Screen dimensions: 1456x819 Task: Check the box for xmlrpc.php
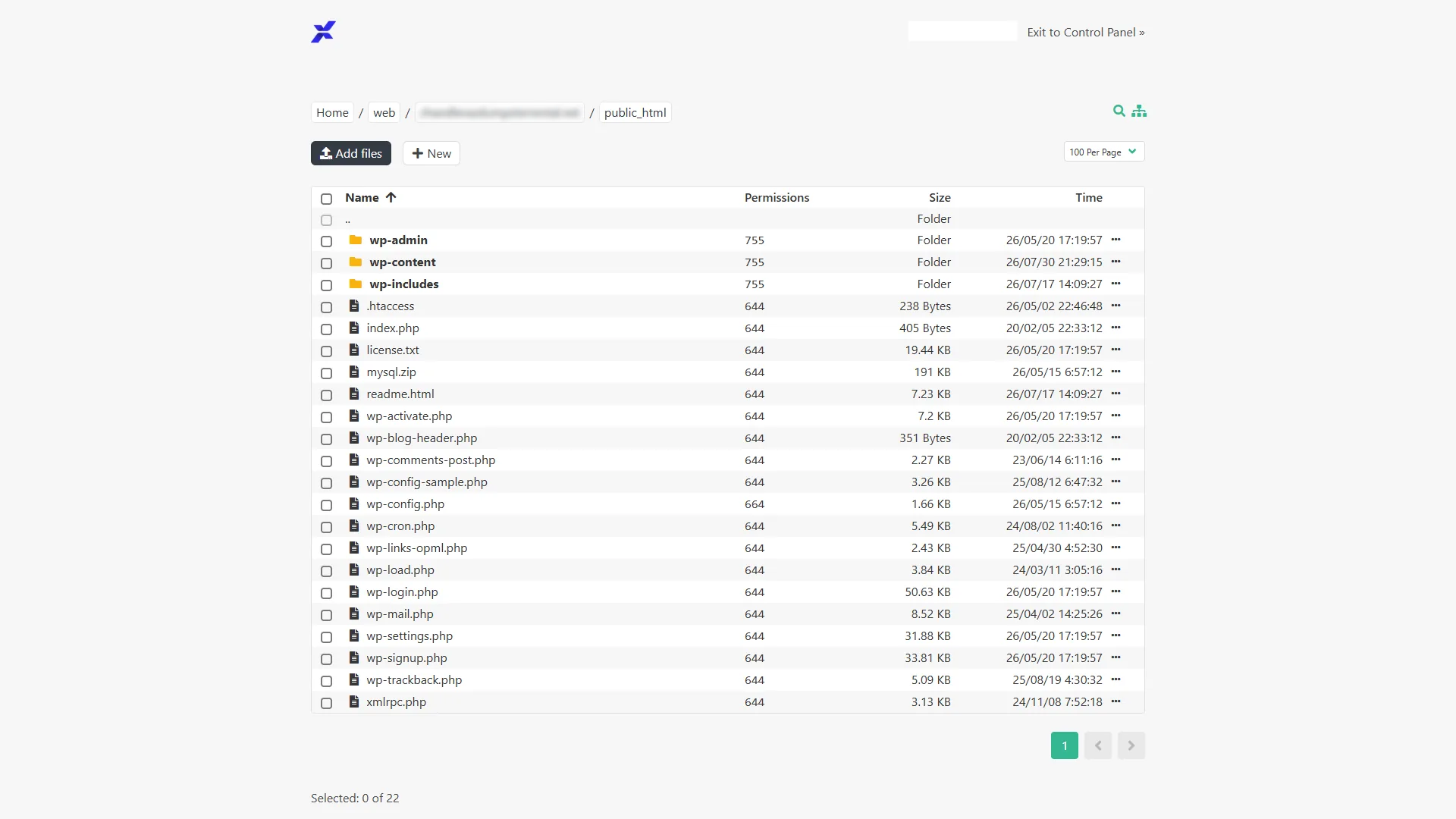(326, 703)
